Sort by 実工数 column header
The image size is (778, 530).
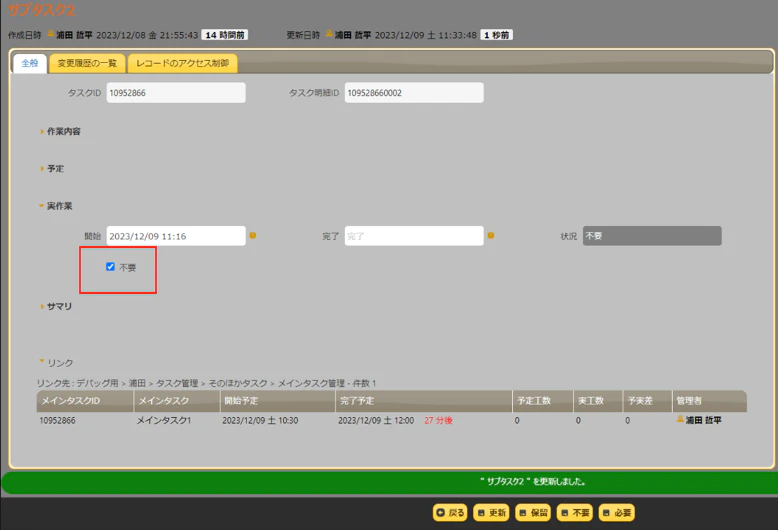coord(598,401)
